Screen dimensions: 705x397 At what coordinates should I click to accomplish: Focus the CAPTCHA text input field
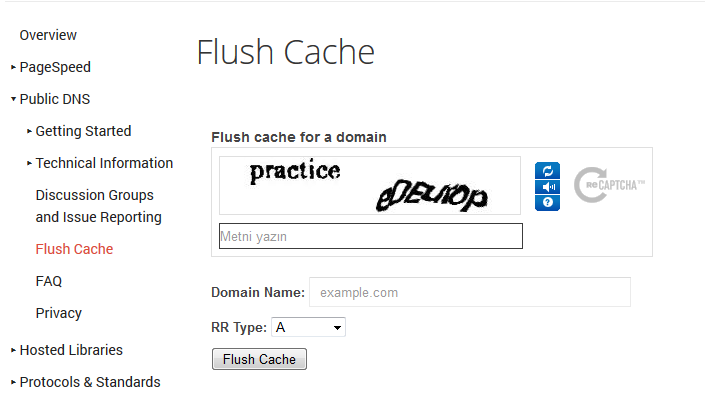(371, 236)
